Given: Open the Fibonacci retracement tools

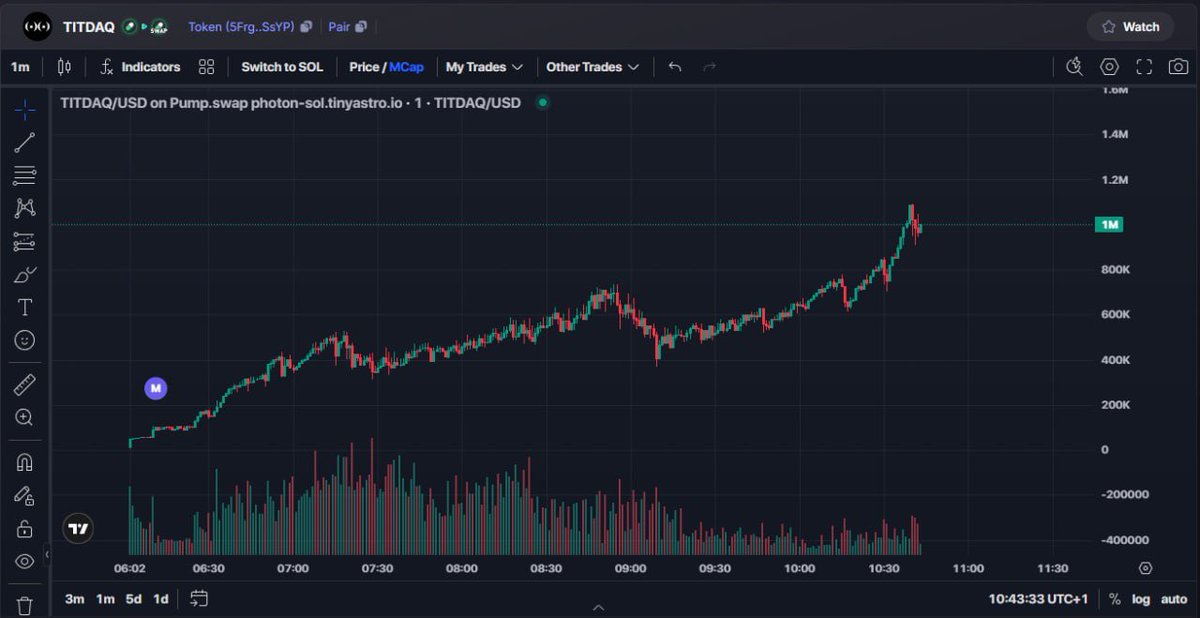Looking at the screenshot, I should pos(25,176).
